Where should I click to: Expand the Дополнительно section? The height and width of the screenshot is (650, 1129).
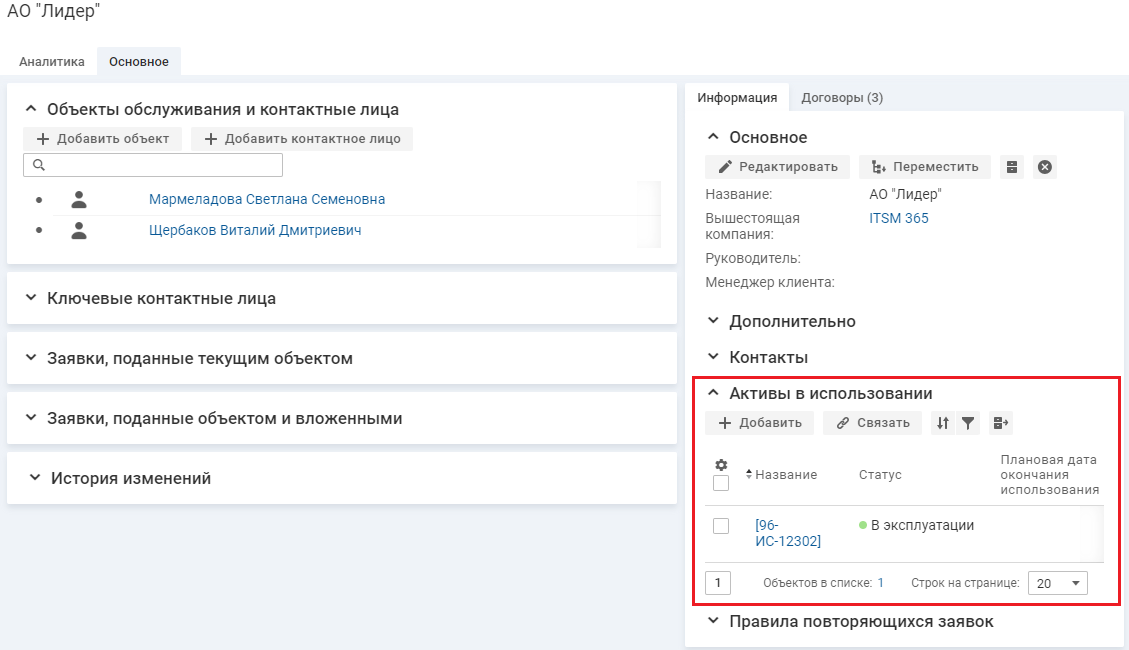pyautogui.click(x=791, y=321)
